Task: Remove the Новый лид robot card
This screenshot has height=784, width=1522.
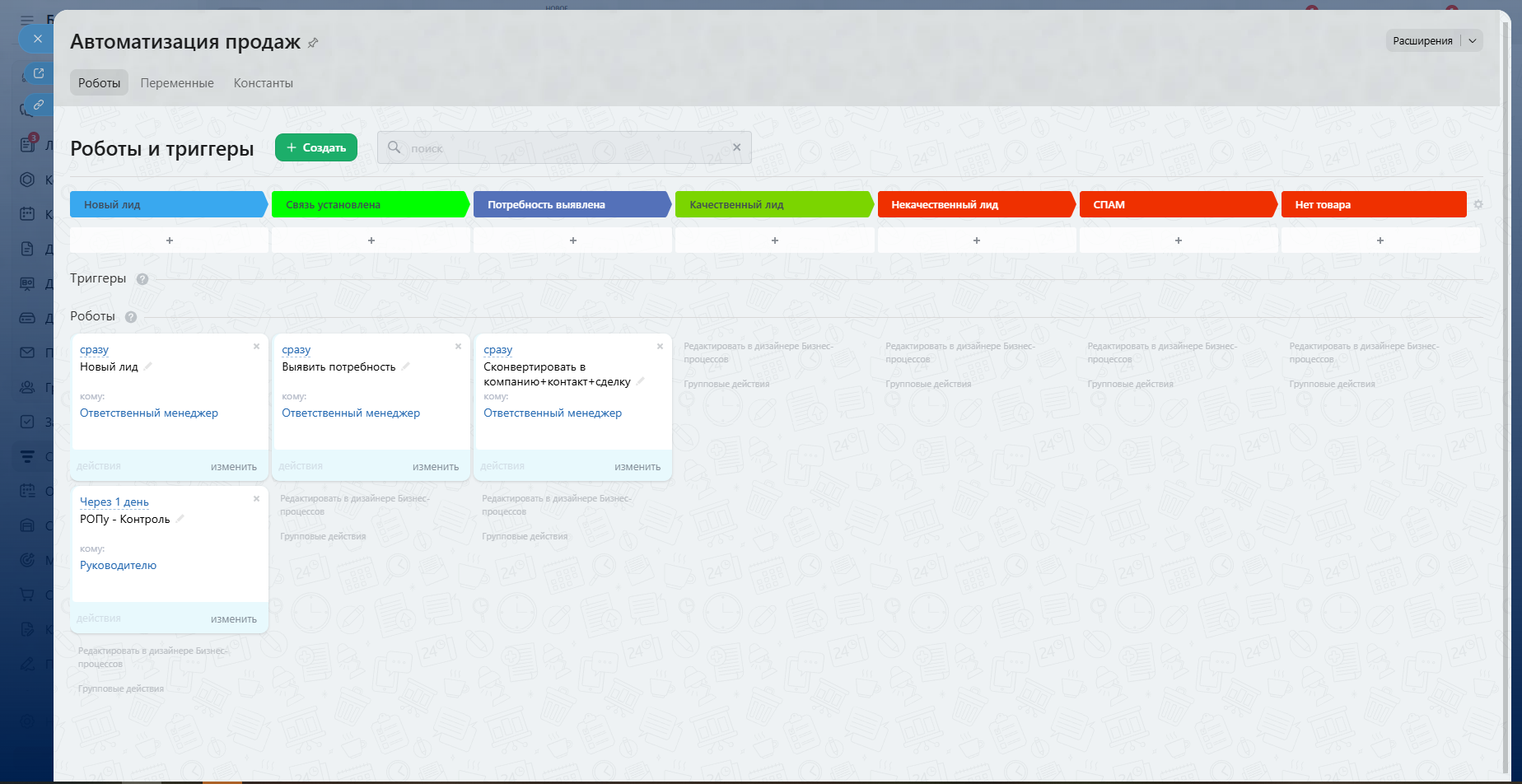Action: click(x=256, y=347)
